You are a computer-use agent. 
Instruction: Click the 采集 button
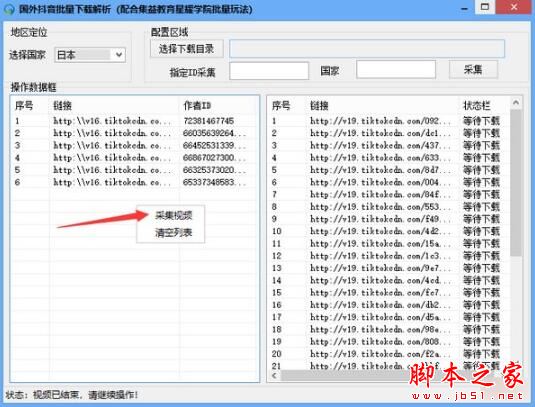[473, 70]
